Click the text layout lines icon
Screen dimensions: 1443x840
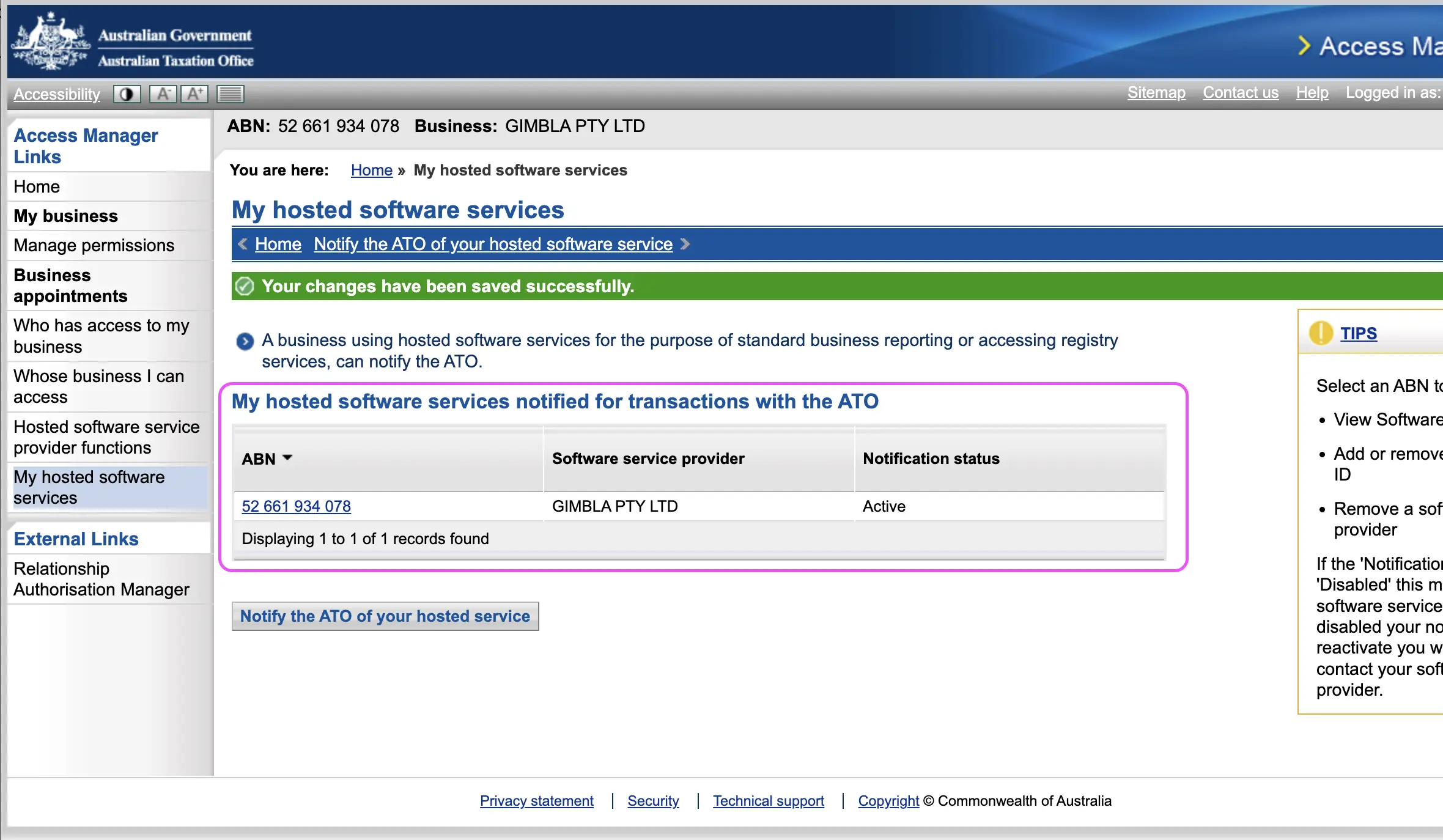230,94
